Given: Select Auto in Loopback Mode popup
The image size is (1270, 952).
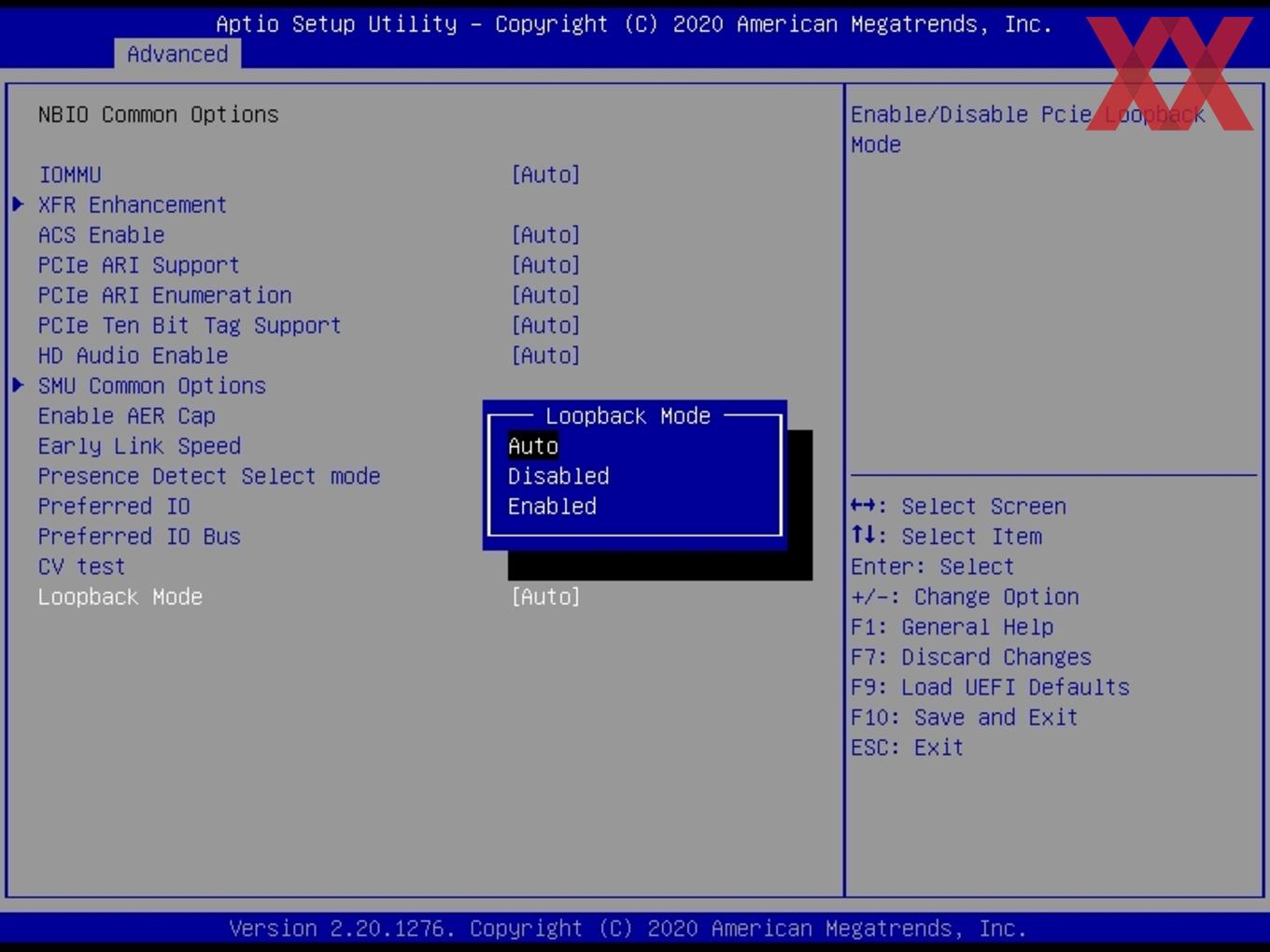Looking at the screenshot, I should 533,446.
